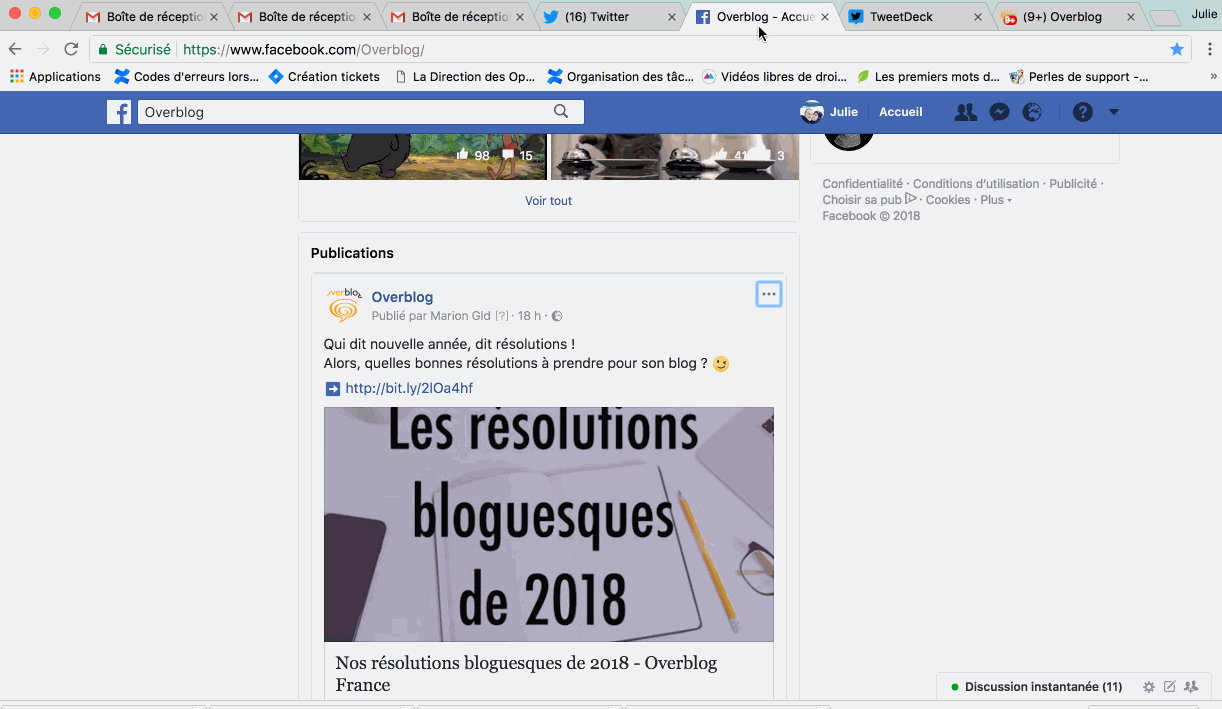This screenshot has height=709, width=1222.
Task: Expand the Plus footer dropdown
Action: [996, 200]
